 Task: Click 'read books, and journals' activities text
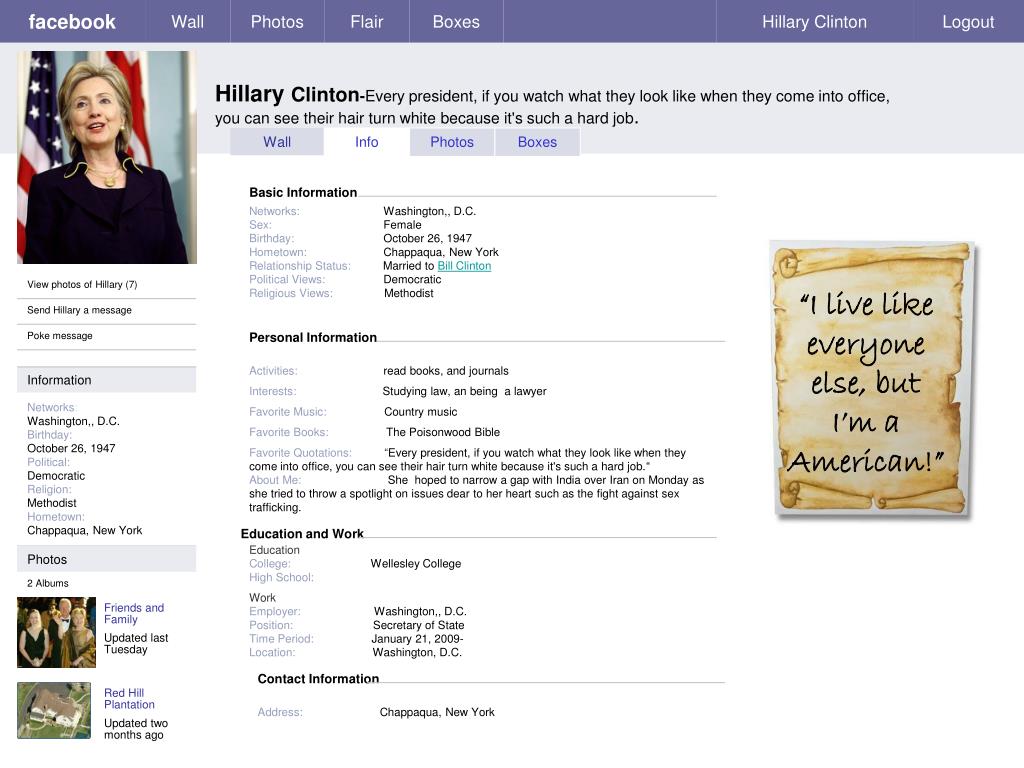[x=445, y=371]
